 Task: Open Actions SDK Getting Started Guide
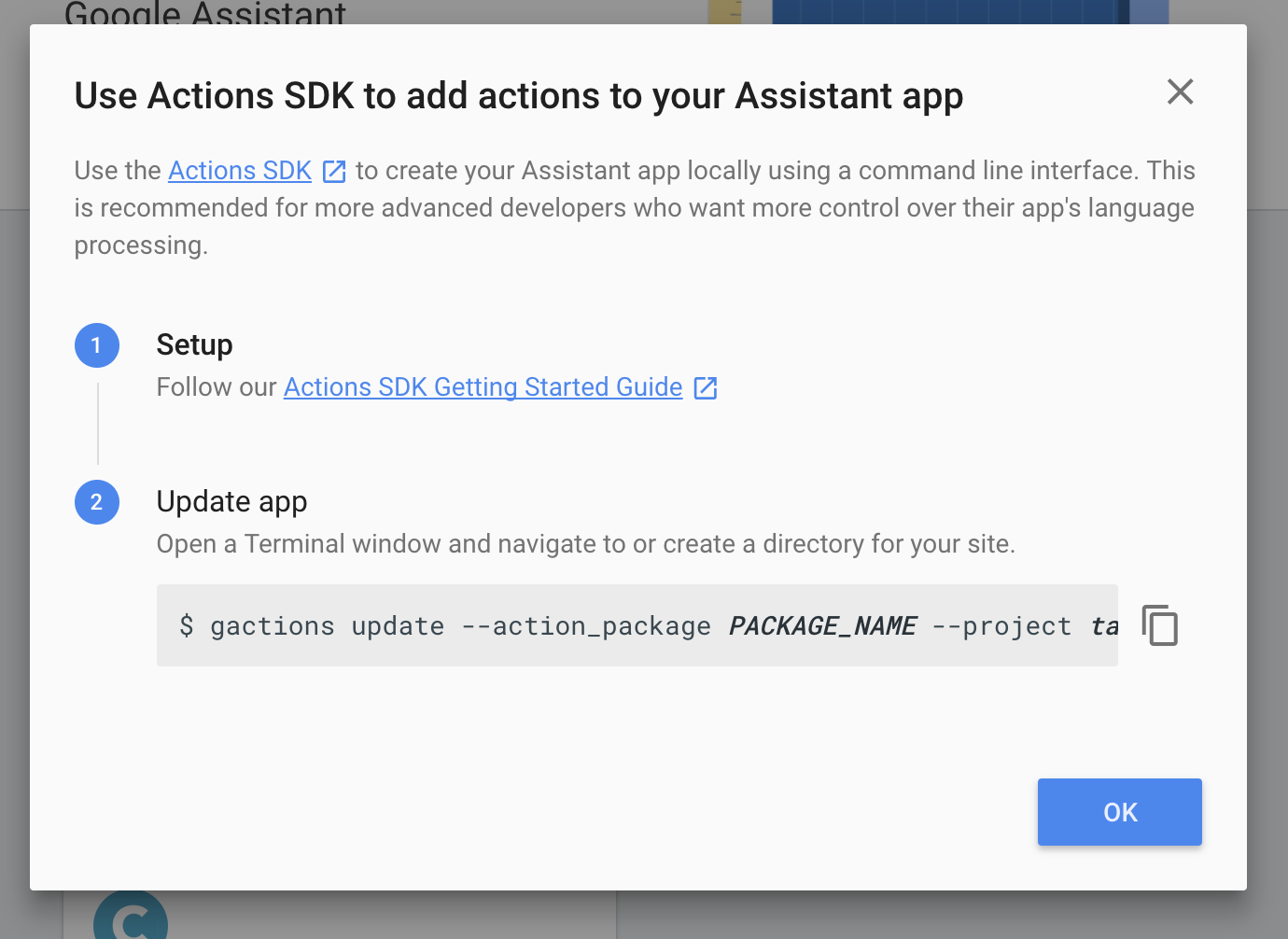483,387
